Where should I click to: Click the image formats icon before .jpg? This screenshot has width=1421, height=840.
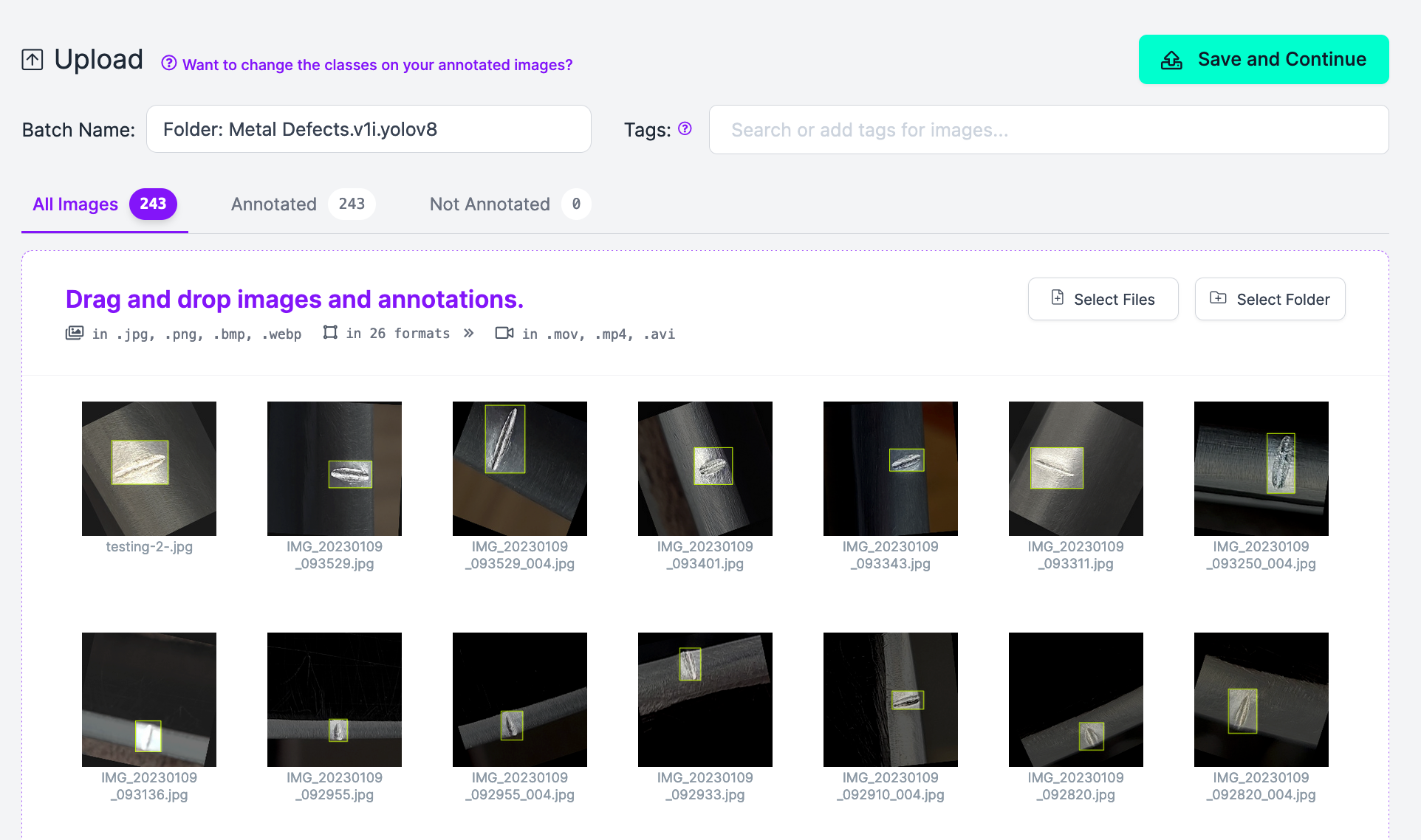75,333
